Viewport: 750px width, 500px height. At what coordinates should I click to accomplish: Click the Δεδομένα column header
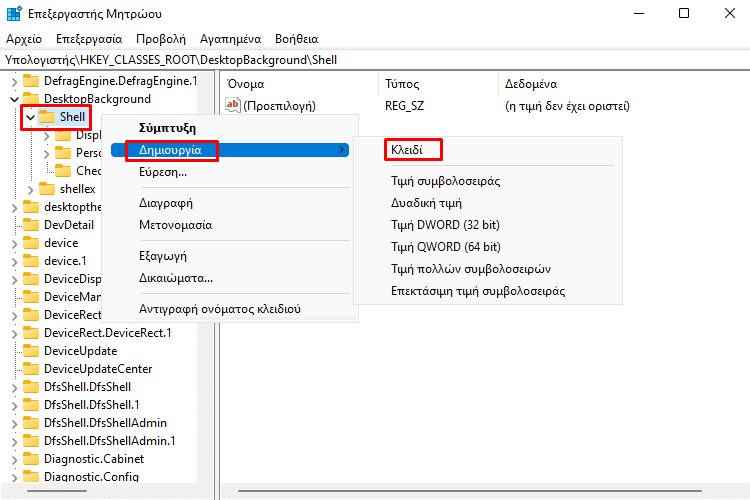click(x=624, y=84)
